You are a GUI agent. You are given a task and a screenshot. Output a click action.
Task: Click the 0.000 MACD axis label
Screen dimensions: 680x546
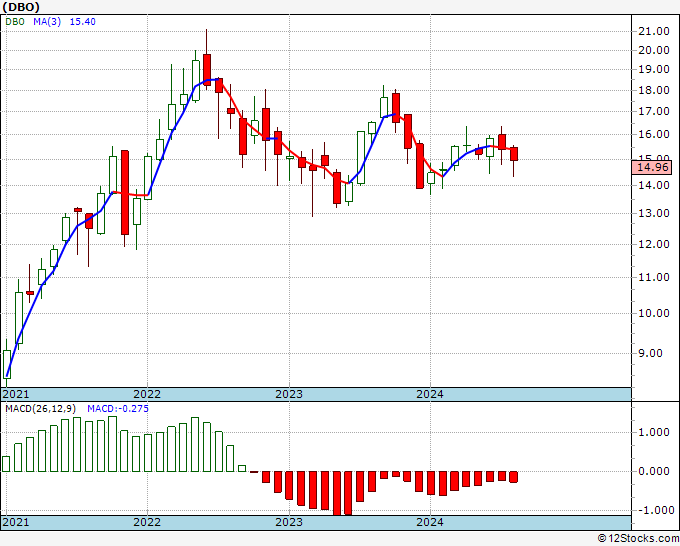[656, 471]
